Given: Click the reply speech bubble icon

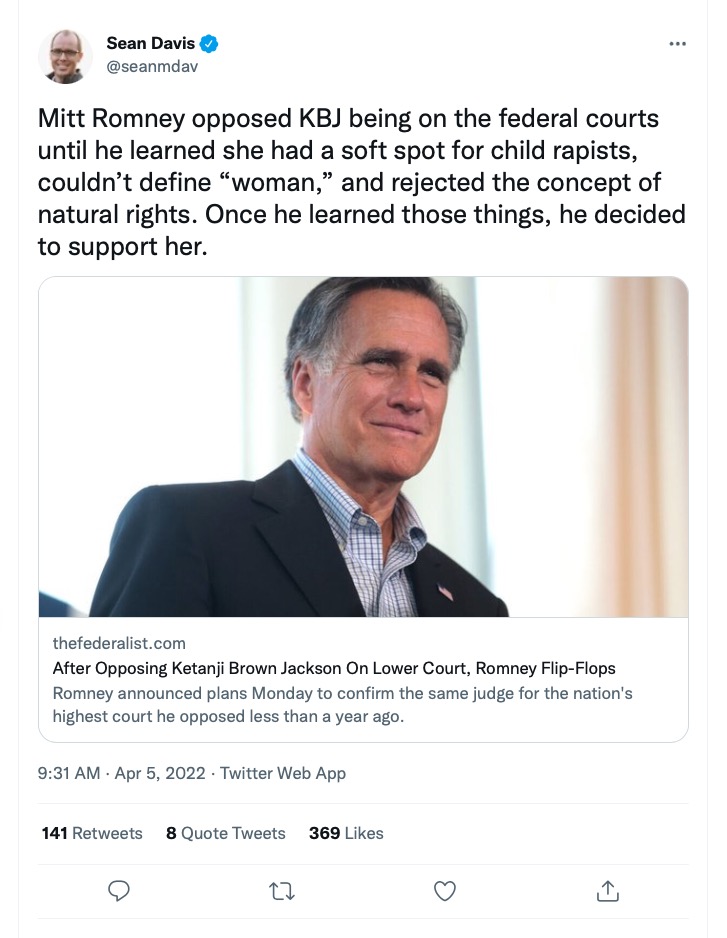Looking at the screenshot, I should click(119, 890).
